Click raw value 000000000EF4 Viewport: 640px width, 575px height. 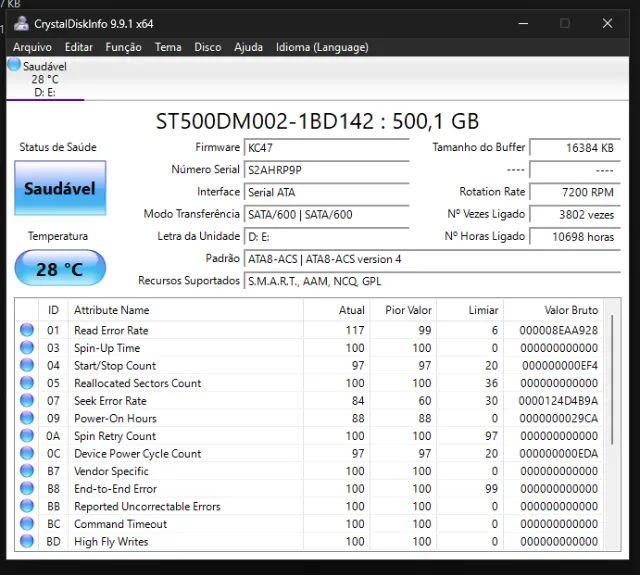click(x=560, y=365)
